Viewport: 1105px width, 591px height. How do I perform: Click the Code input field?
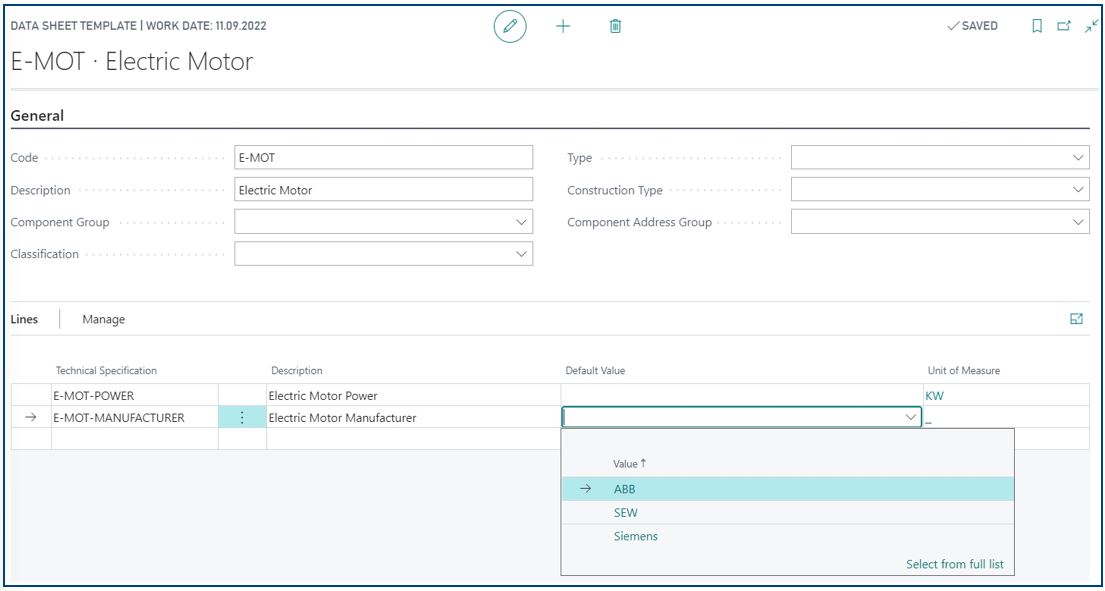pos(383,158)
